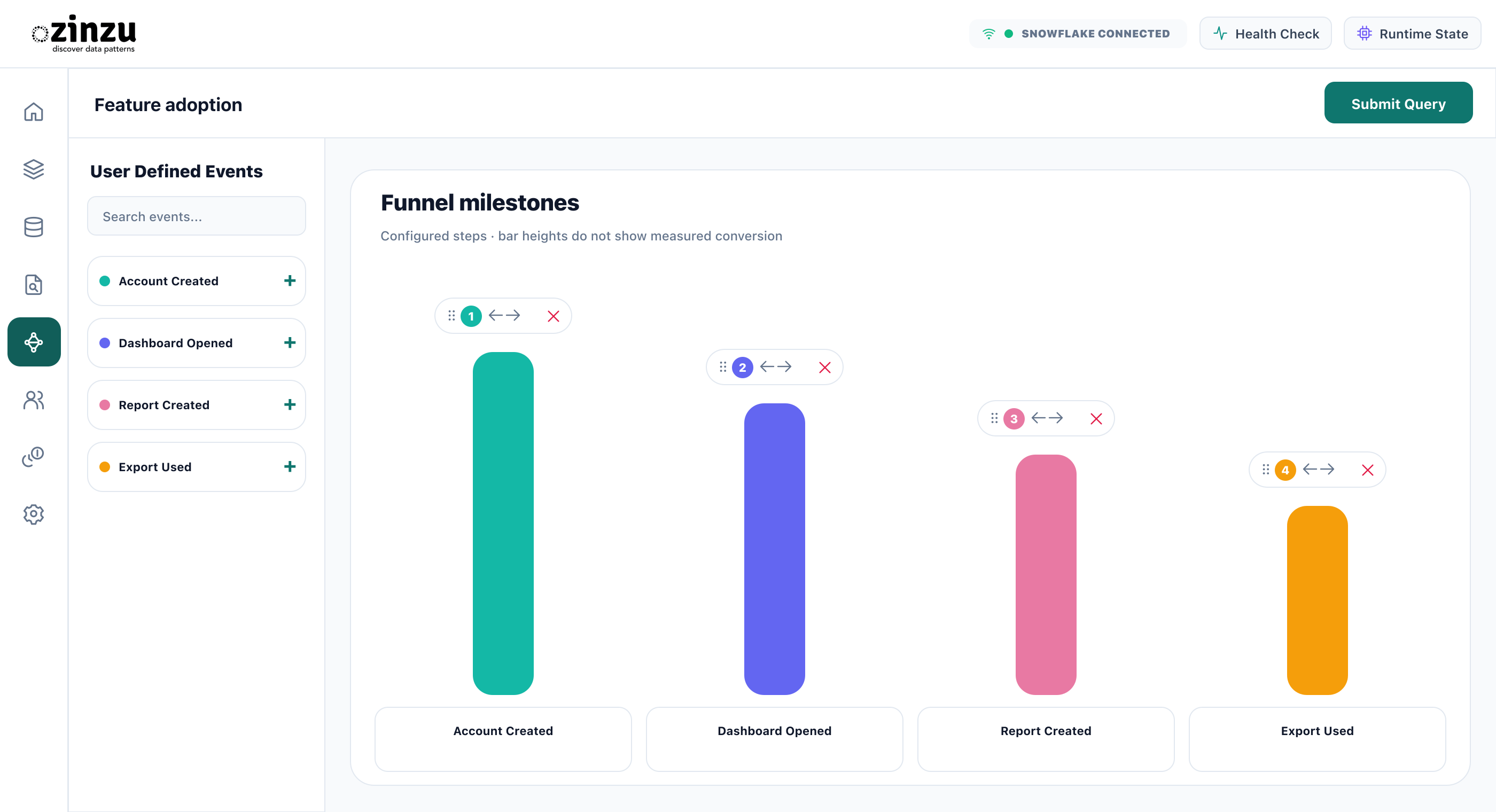Click the Account Created label card under the funnel
Viewport: 1496px width, 812px height.
pos(503,739)
